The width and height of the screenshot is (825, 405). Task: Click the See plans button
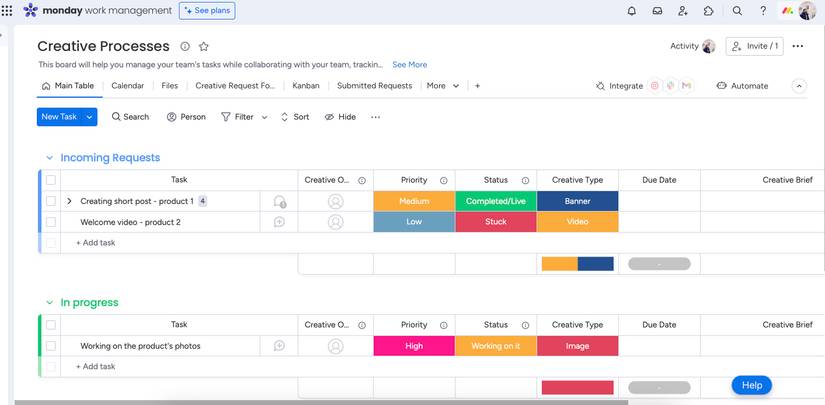click(207, 11)
